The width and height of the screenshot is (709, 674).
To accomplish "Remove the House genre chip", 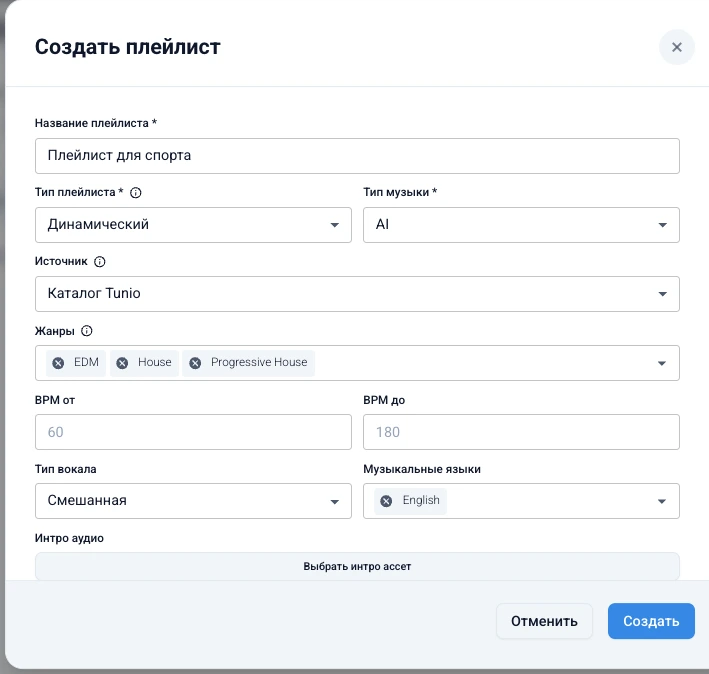I will click(x=122, y=363).
